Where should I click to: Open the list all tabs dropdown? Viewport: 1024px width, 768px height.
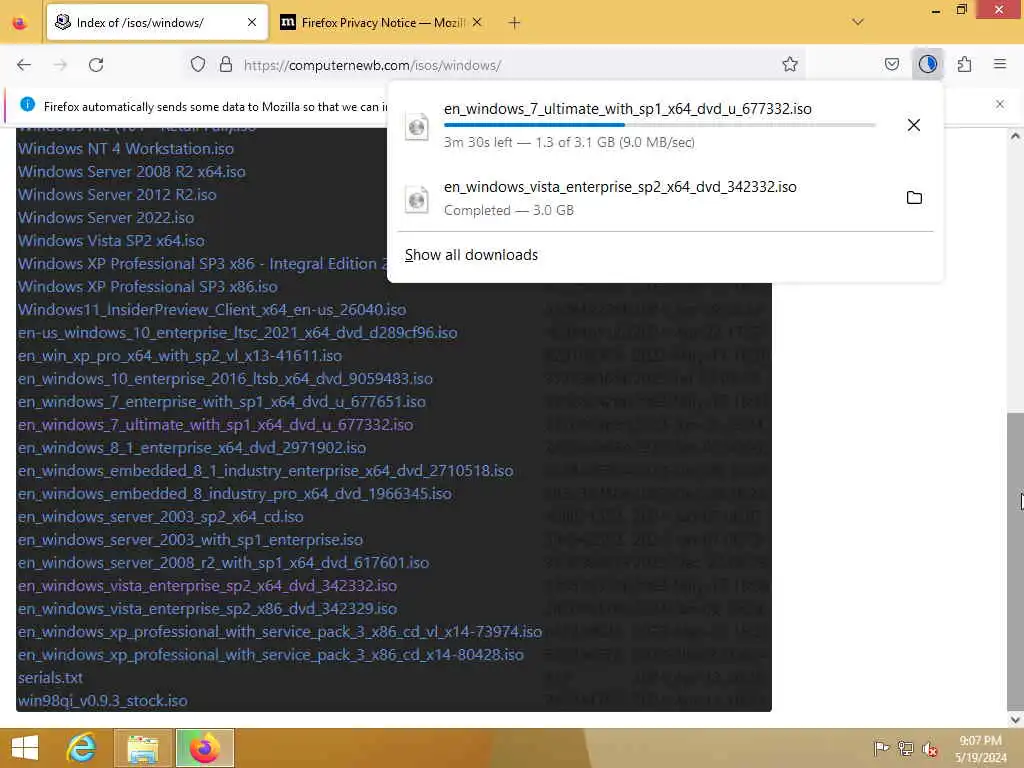pos(858,22)
